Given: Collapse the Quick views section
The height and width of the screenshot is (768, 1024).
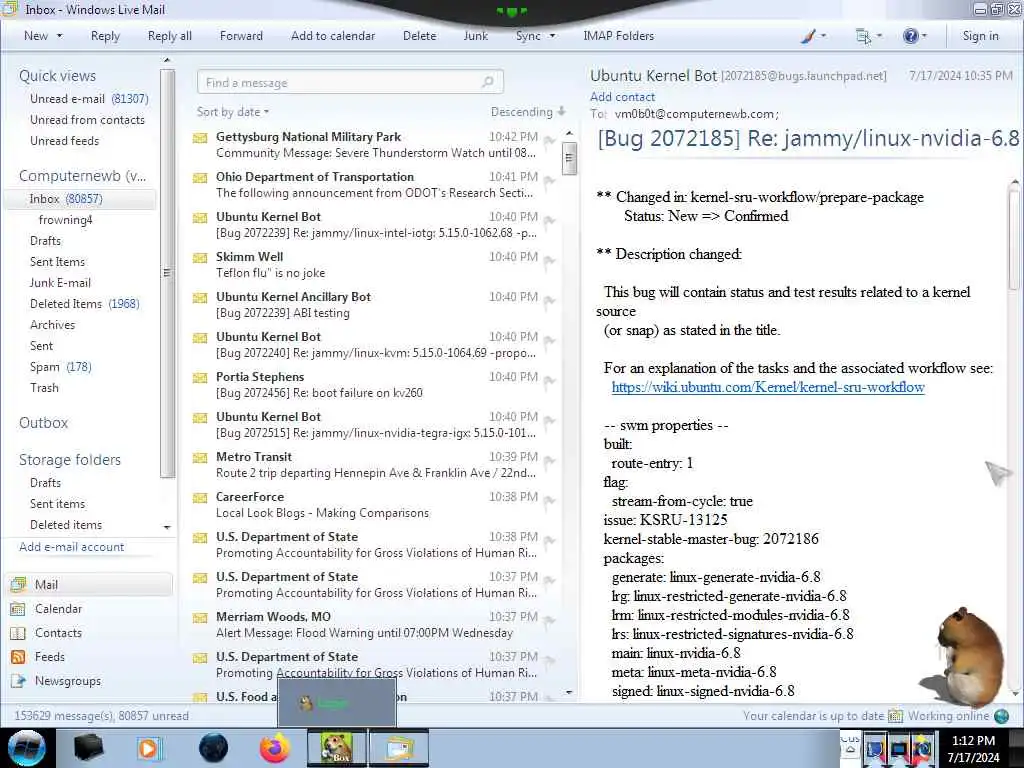Looking at the screenshot, I should (x=57, y=76).
